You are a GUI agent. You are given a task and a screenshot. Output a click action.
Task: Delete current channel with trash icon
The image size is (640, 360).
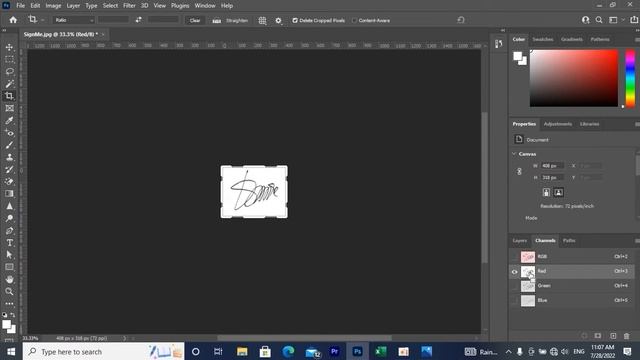(627, 336)
